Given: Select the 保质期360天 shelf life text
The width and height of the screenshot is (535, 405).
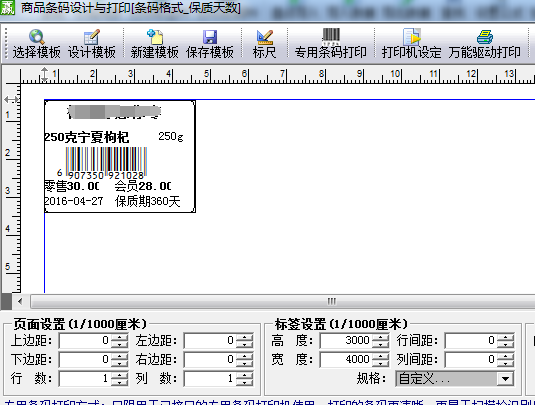Looking at the screenshot, I should [147, 201].
